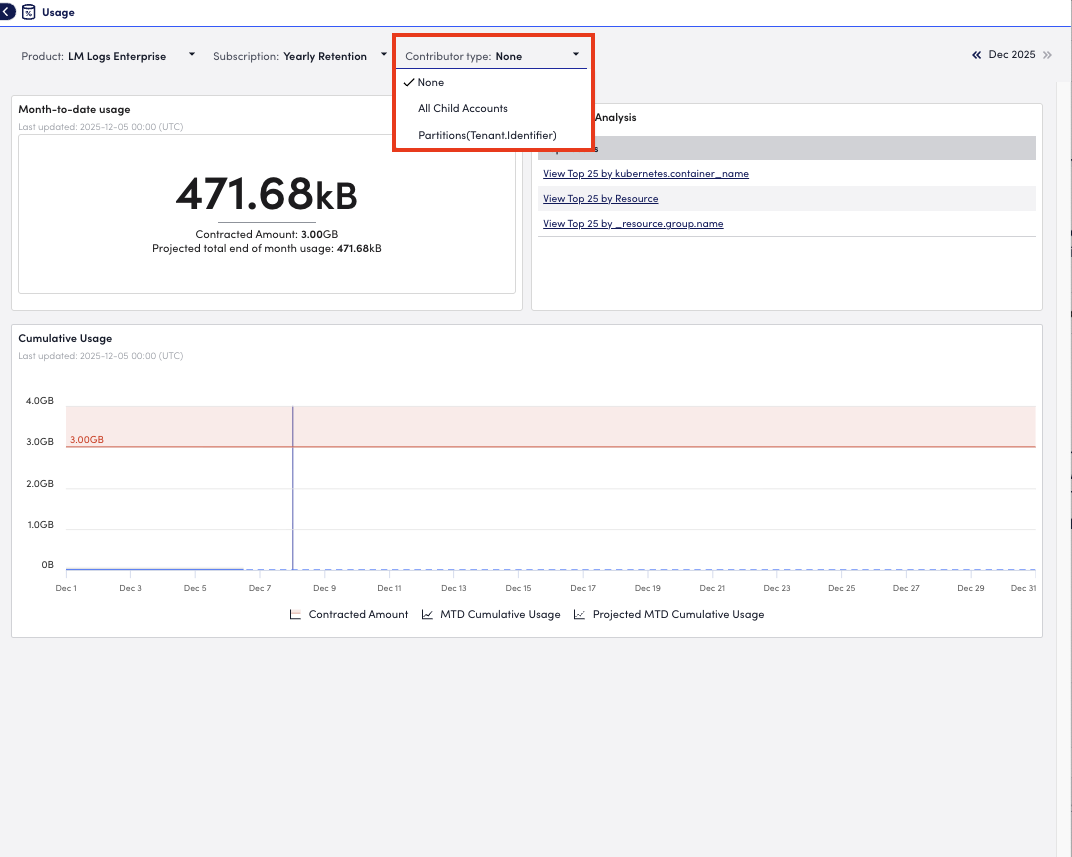Image resolution: width=1072 pixels, height=857 pixels.
Task: Go to previous month with double-left chevron
Action: 976,55
